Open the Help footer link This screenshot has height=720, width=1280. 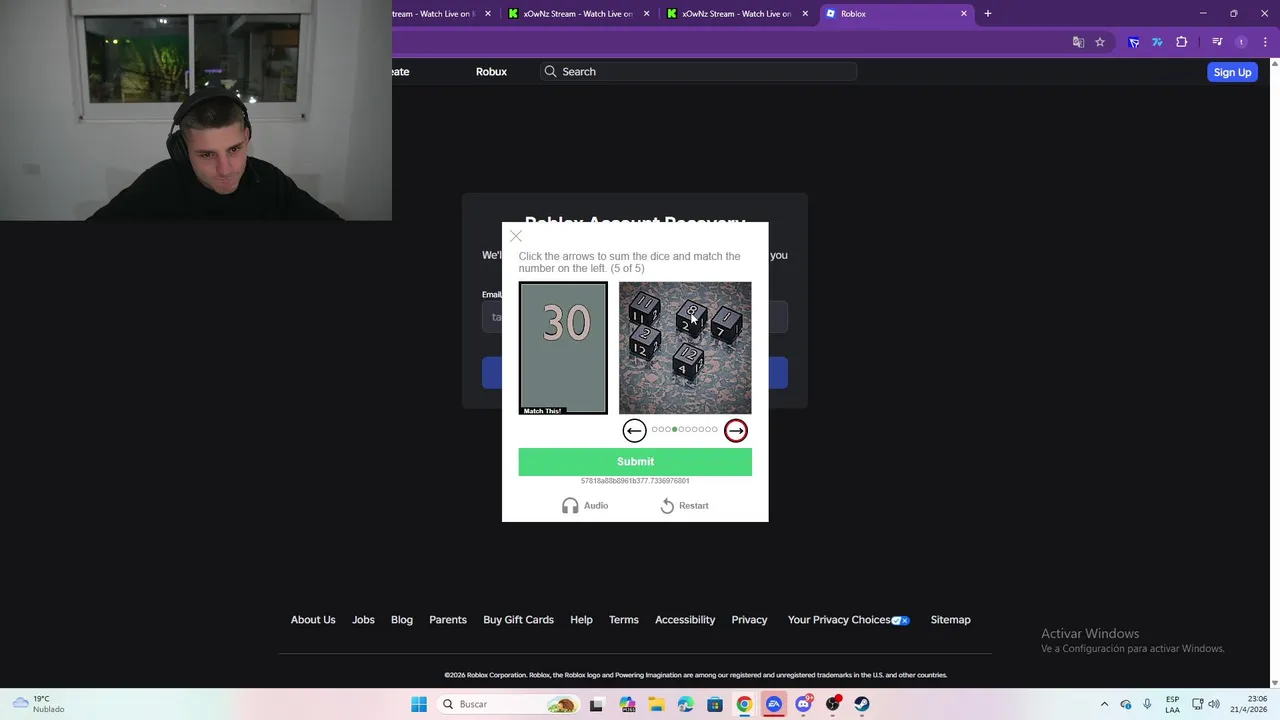click(581, 620)
